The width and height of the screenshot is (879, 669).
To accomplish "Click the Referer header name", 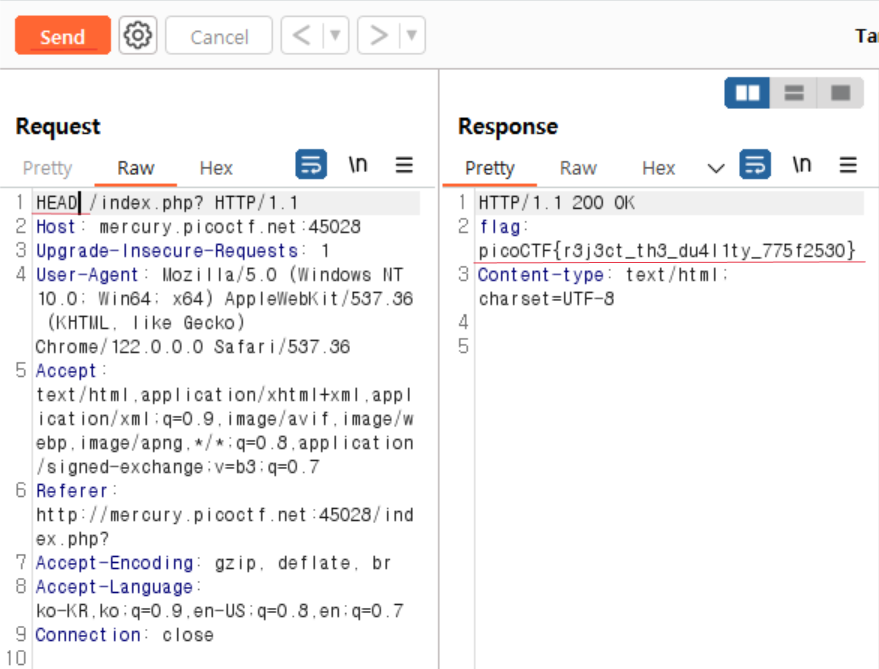I will coord(71,491).
